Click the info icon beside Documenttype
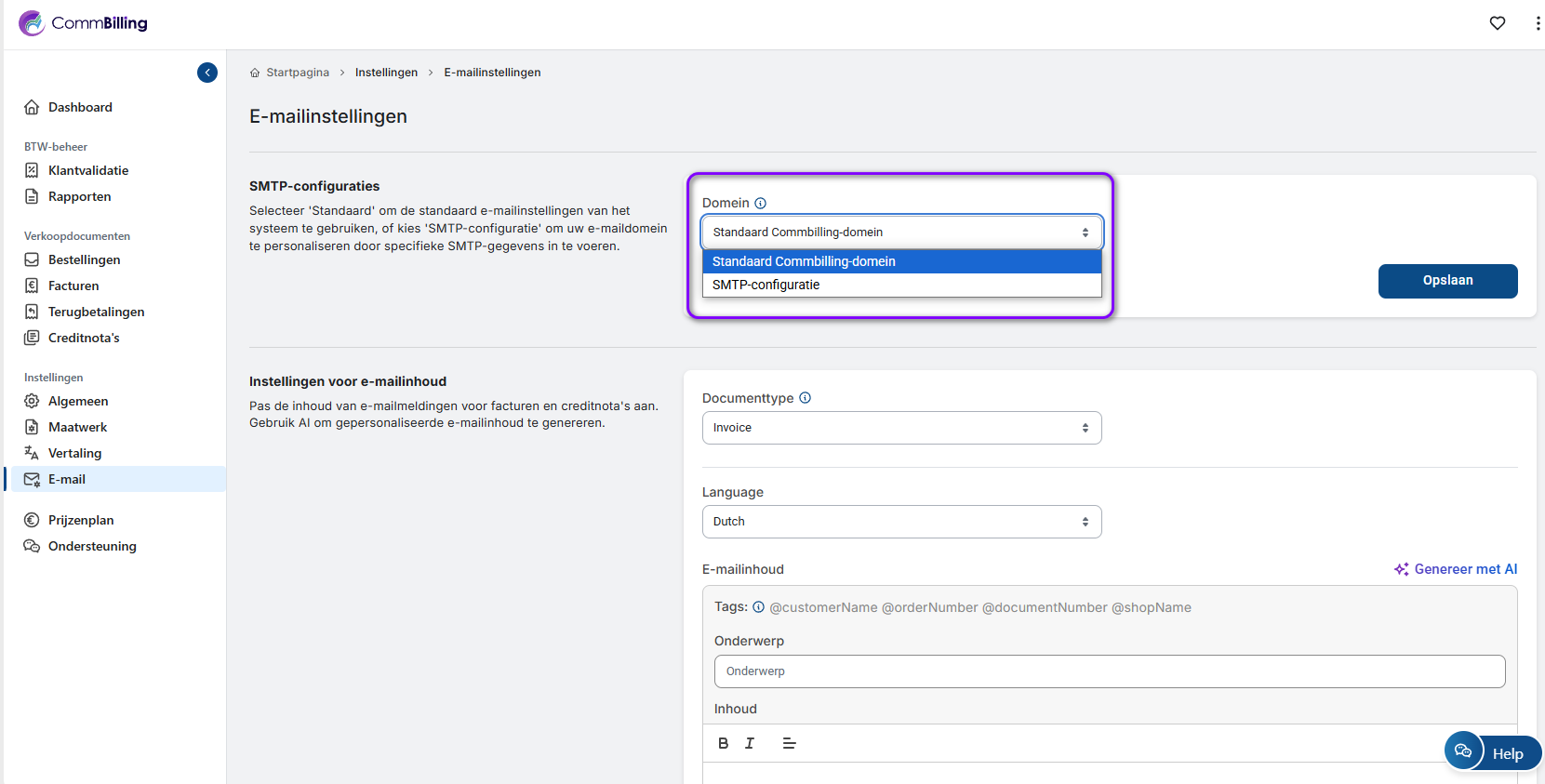This screenshot has height=784, width=1545. click(x=806, y=398)
